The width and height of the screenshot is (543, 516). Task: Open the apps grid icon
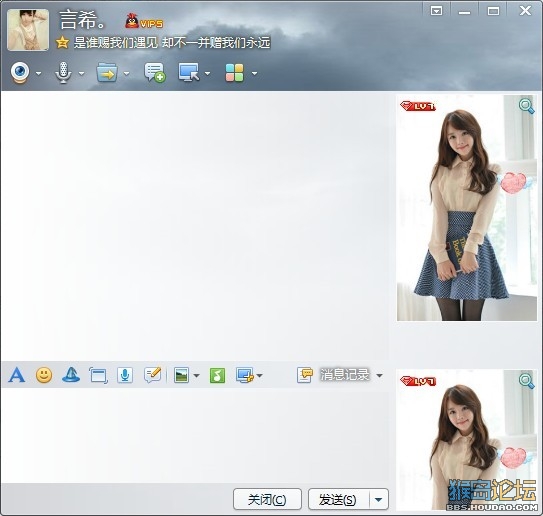coord(234,73)
